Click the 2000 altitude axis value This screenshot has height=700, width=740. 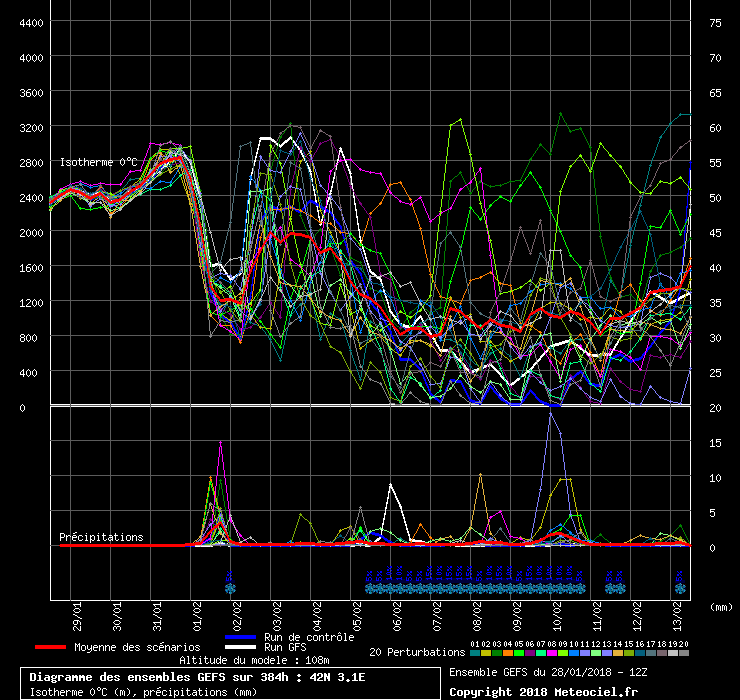click(x=31, y=233)
